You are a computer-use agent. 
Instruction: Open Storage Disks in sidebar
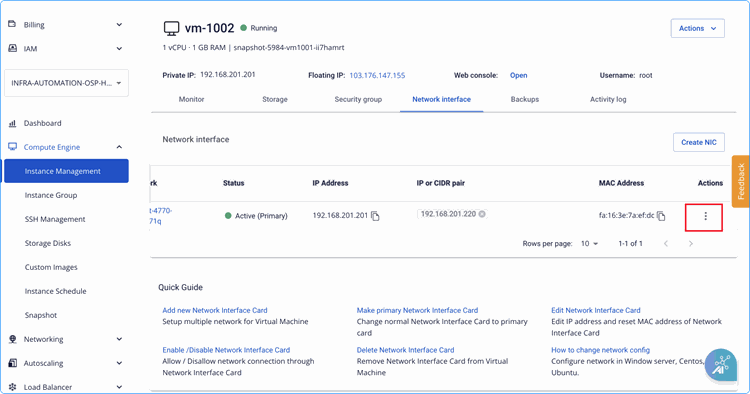point(48,243)
